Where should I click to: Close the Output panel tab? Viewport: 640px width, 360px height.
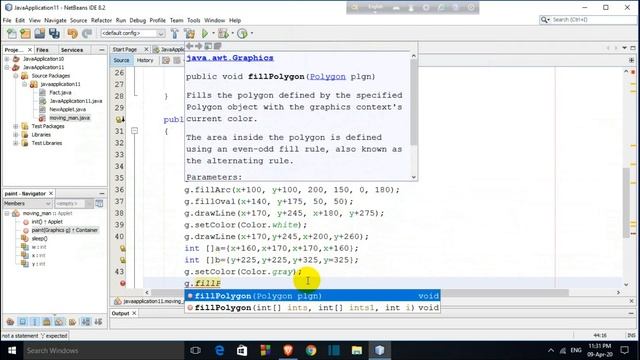[134, 313]
